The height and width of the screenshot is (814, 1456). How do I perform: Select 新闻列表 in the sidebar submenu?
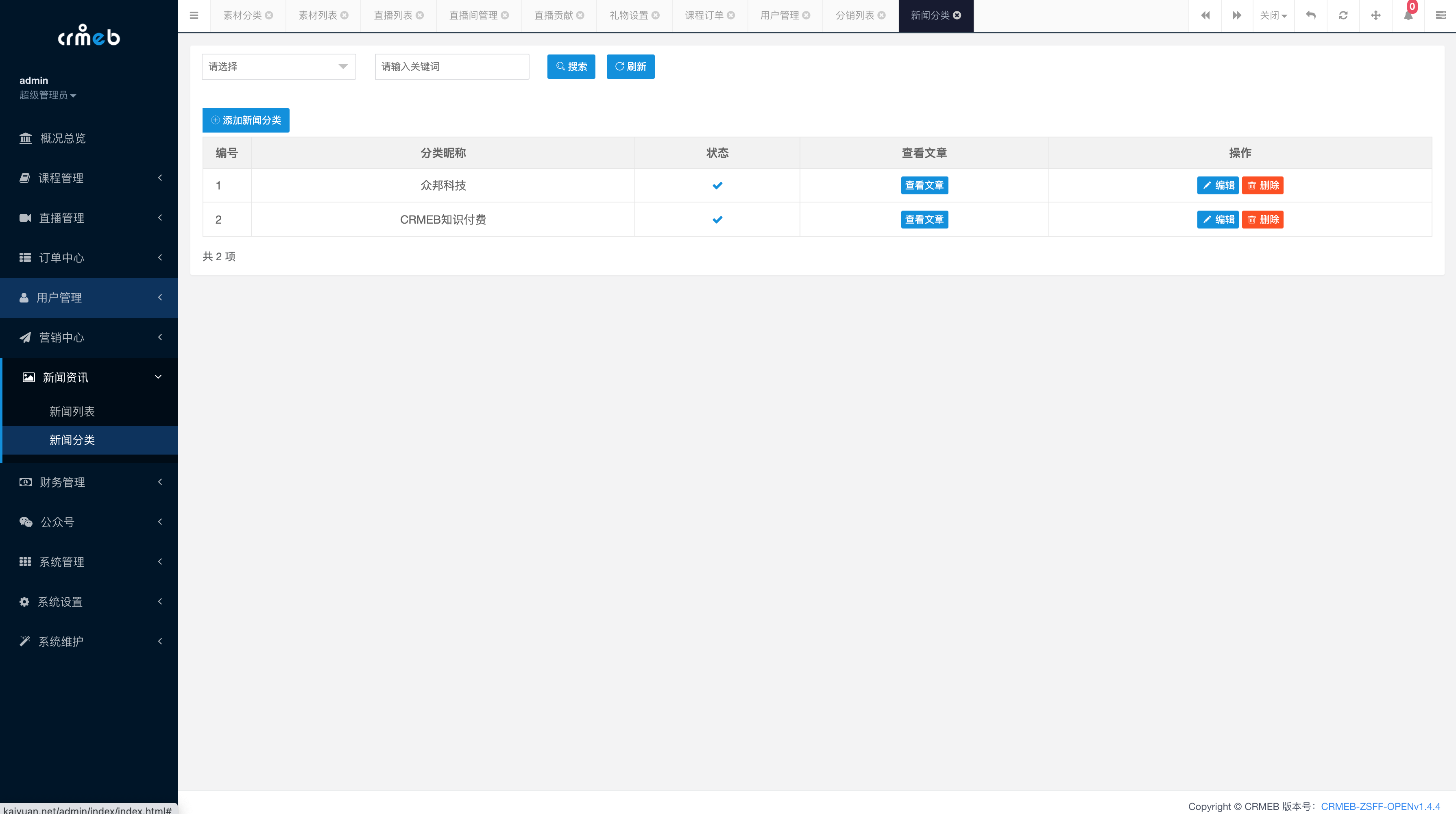pos(72,411)
